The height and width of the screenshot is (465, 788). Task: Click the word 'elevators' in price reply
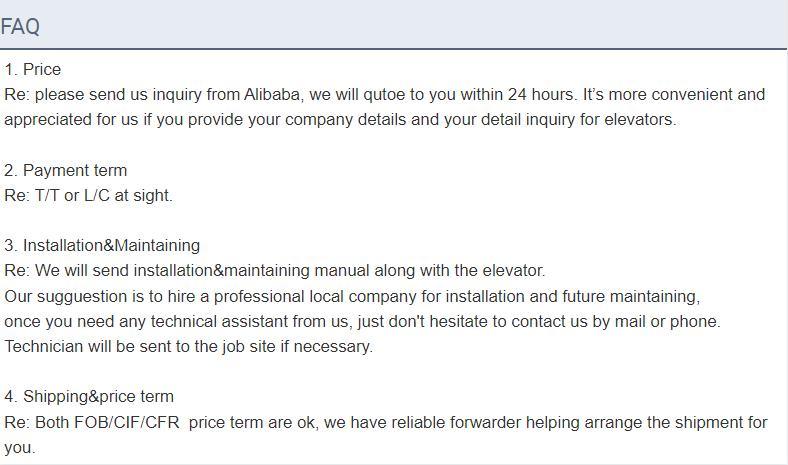[x=640, y=120]
